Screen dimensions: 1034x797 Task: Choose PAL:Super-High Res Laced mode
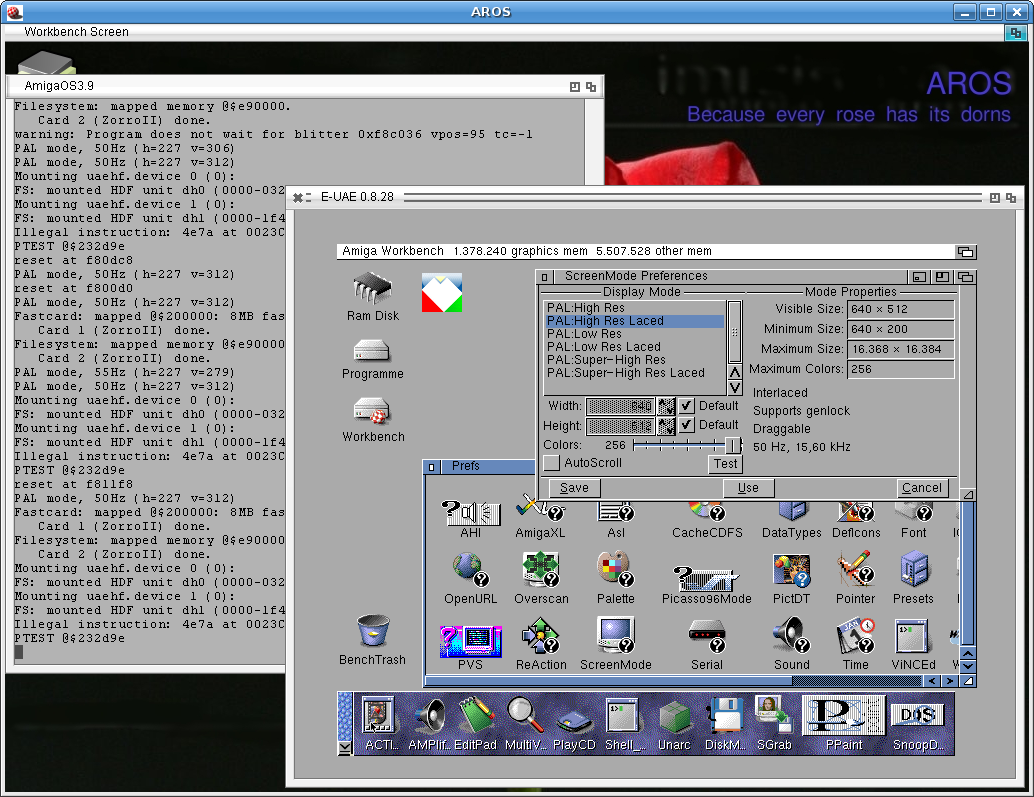(625, 373)
